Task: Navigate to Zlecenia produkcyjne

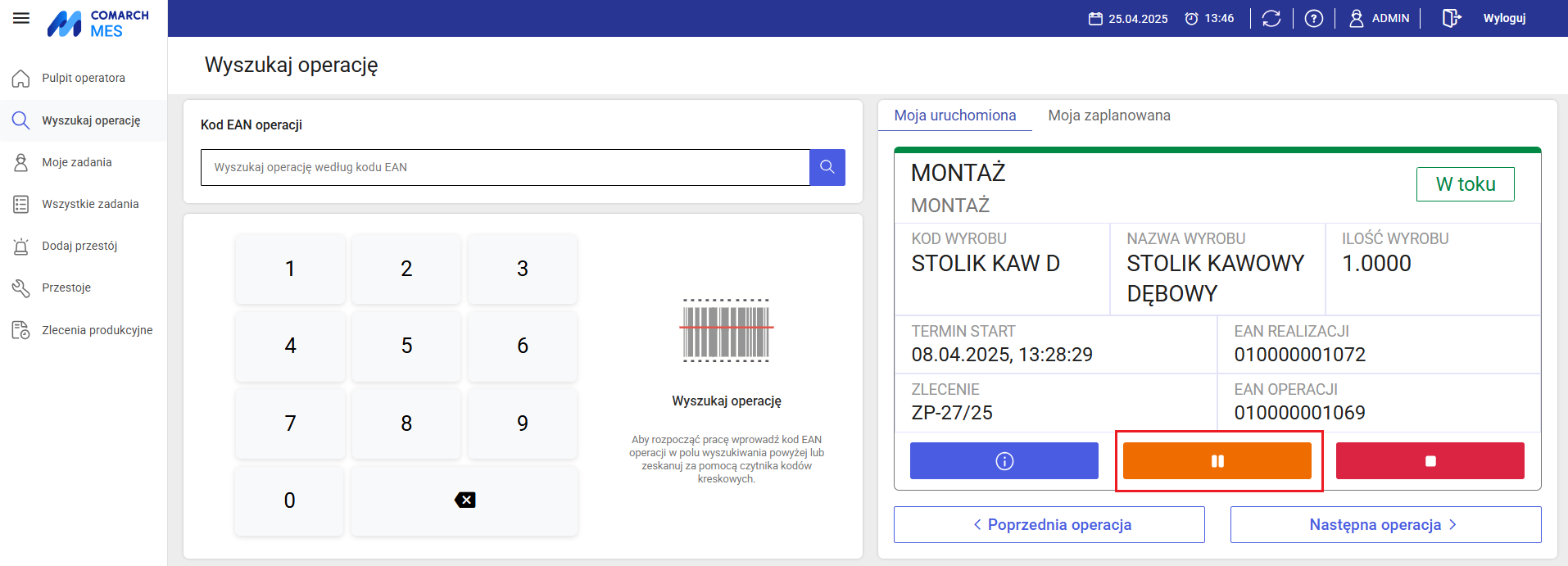Action: (x=97, y=330)
